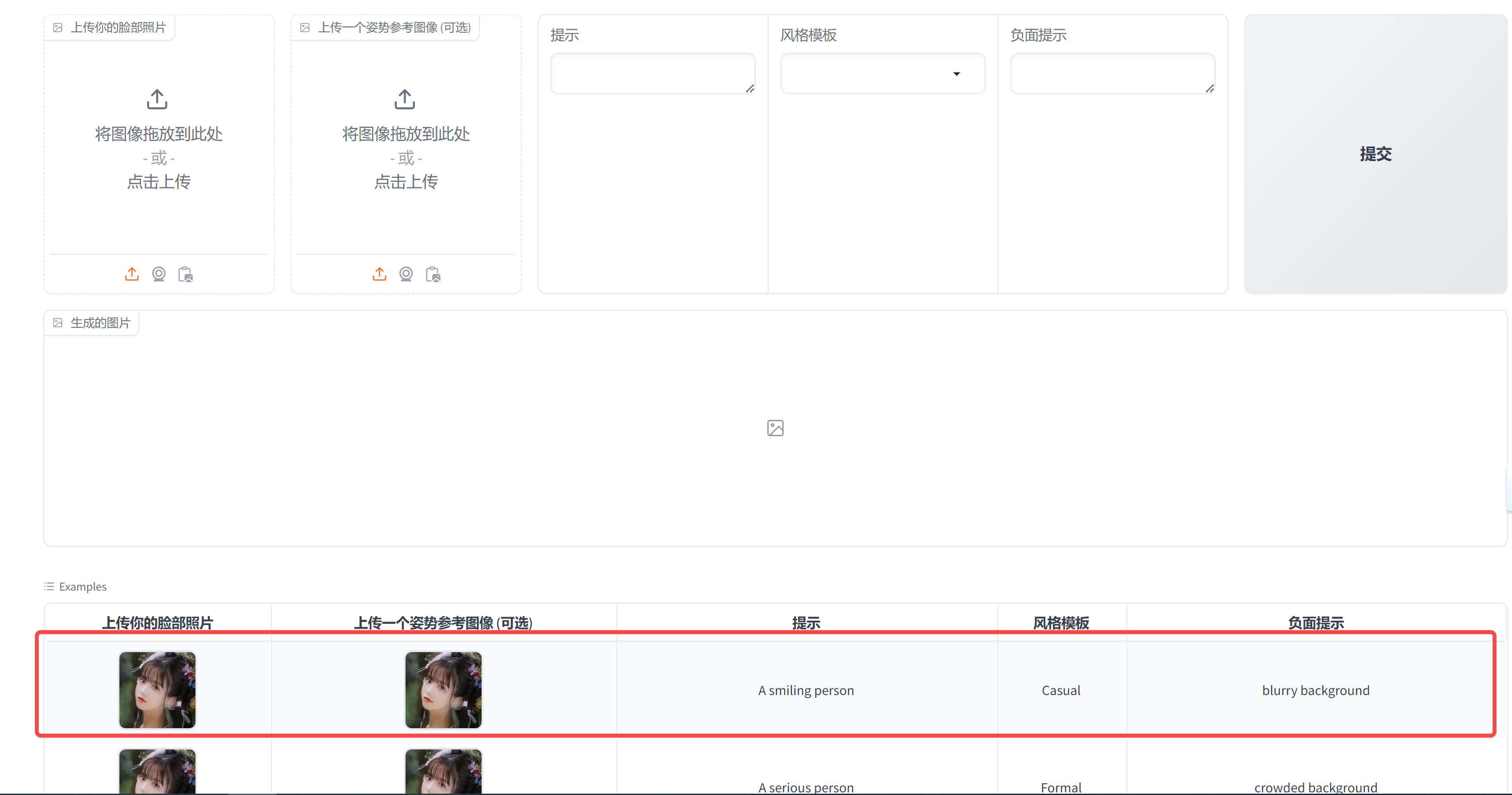The height and width of the screenshot is (795, 1512).
Task: Click the image placeholder icon in generated area
Action: (x=775, y=428)
